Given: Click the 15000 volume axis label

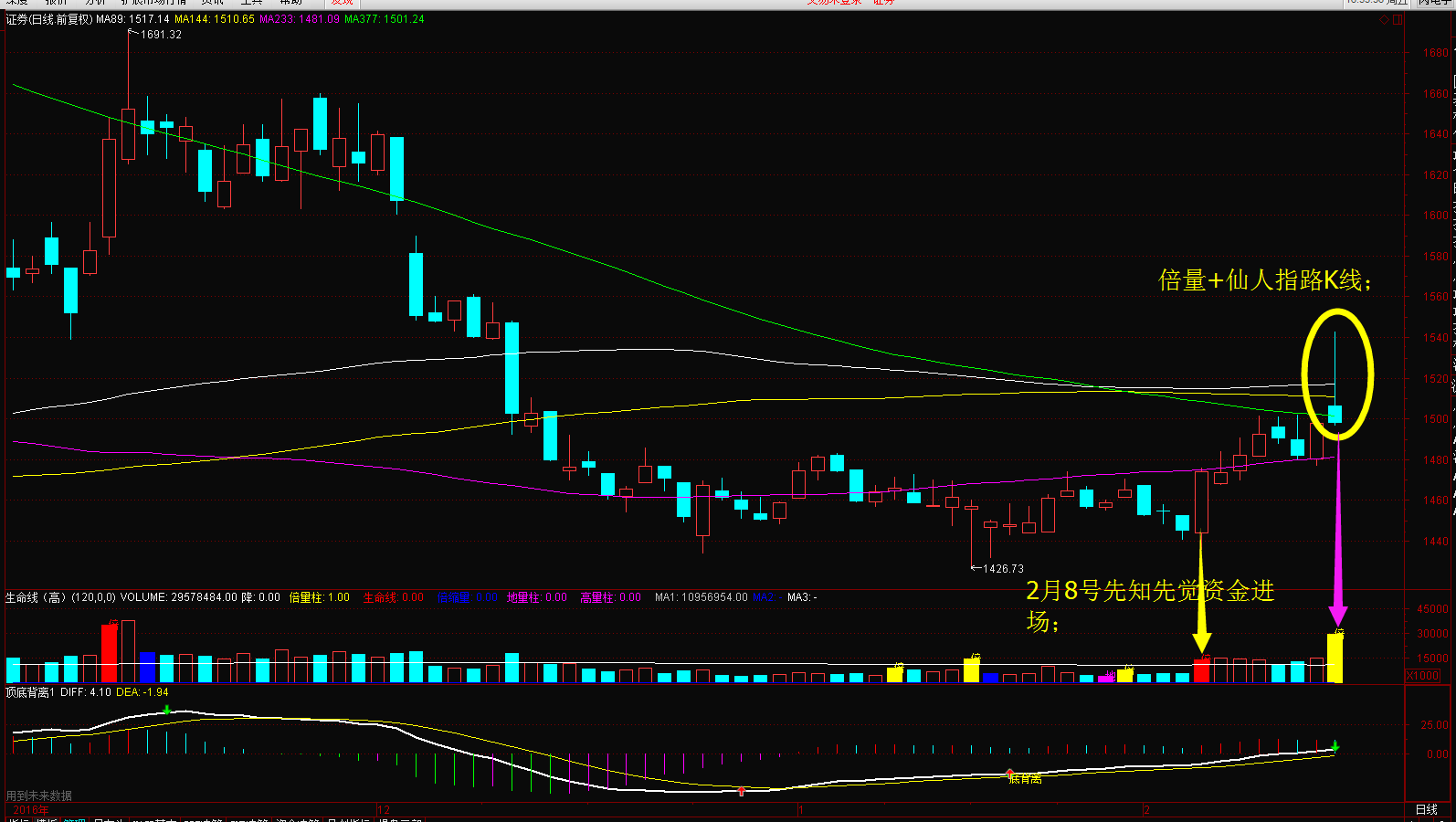Looking at the screenshot, I should [x=1432, y=659].
